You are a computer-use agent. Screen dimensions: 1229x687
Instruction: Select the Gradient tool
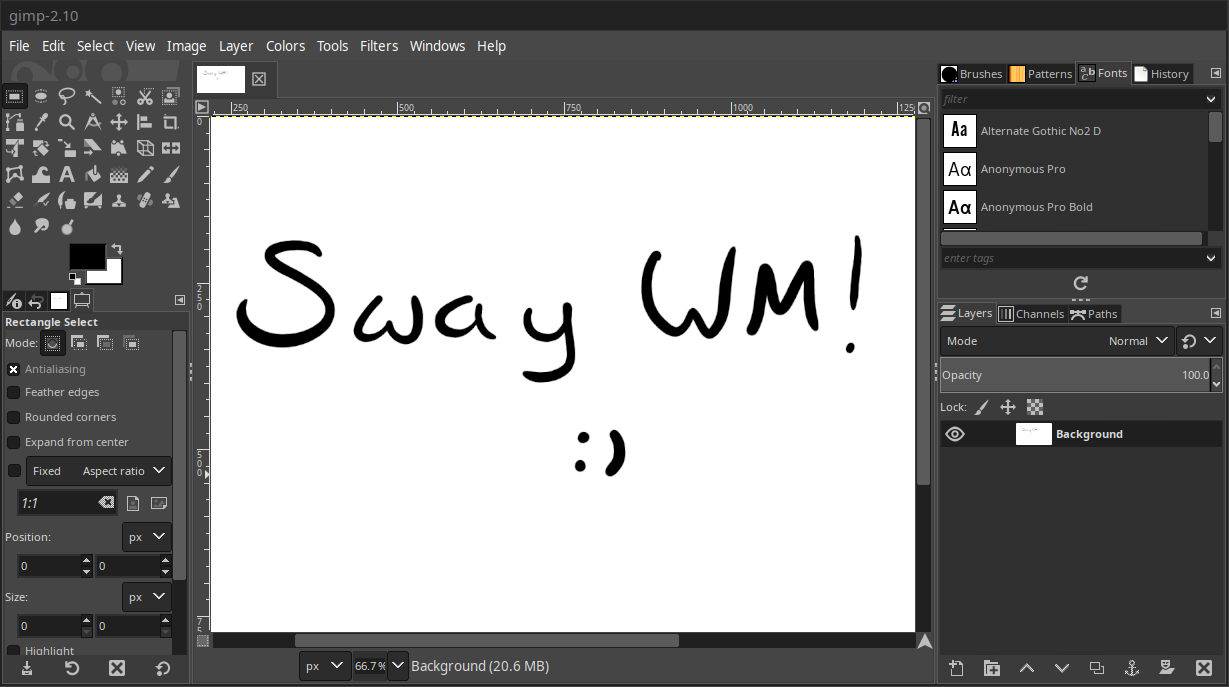(x=119, y=174)
